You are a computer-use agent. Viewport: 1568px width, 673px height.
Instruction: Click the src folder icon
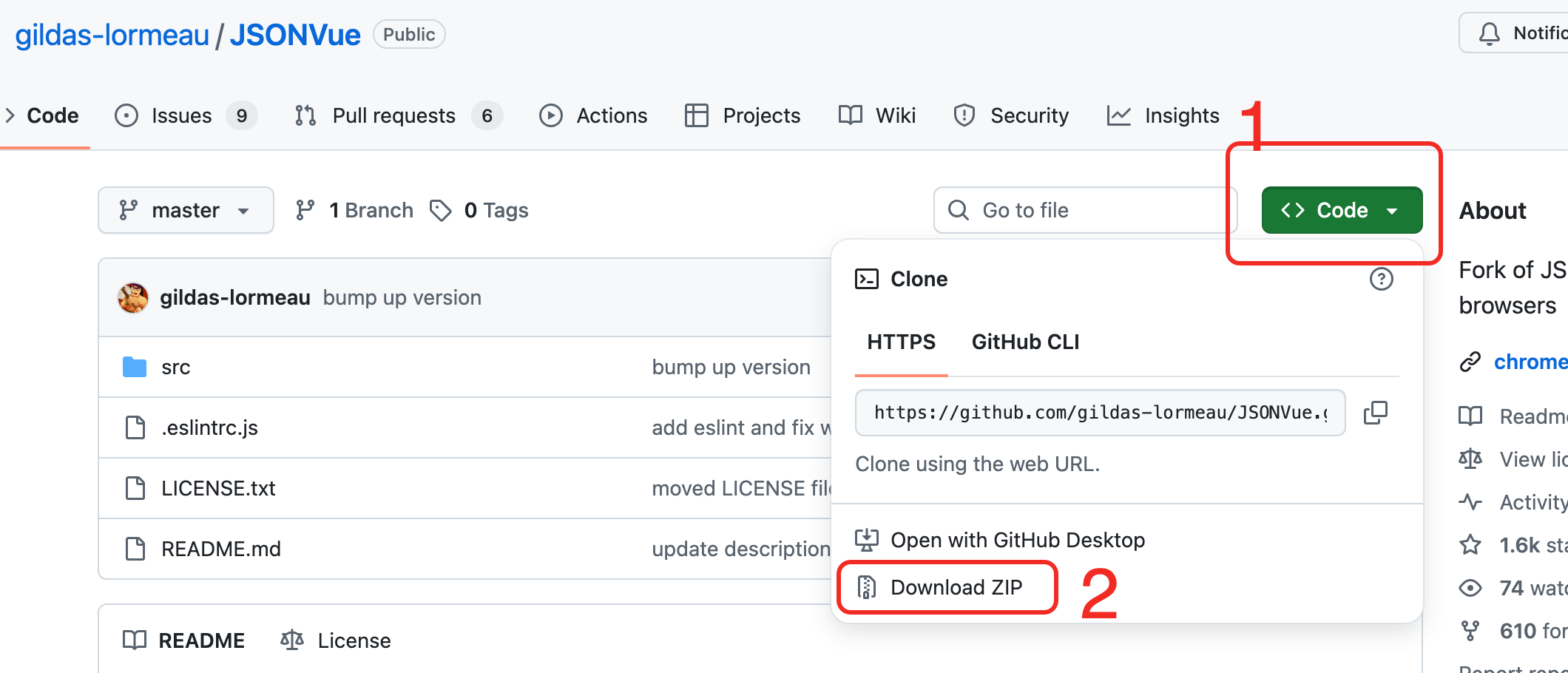tap(135, 367)
